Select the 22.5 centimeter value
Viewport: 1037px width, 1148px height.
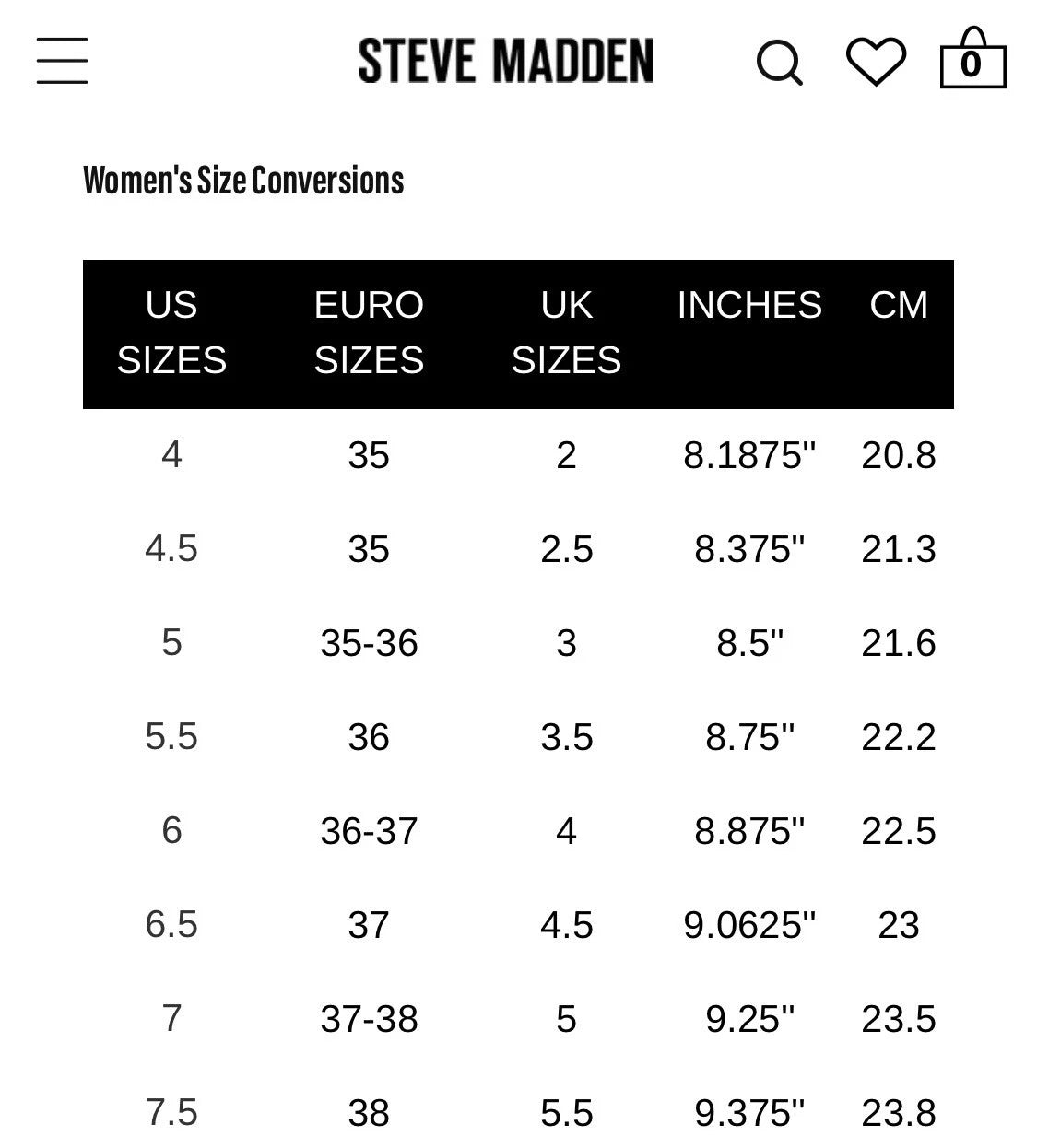tap(899, 830)
